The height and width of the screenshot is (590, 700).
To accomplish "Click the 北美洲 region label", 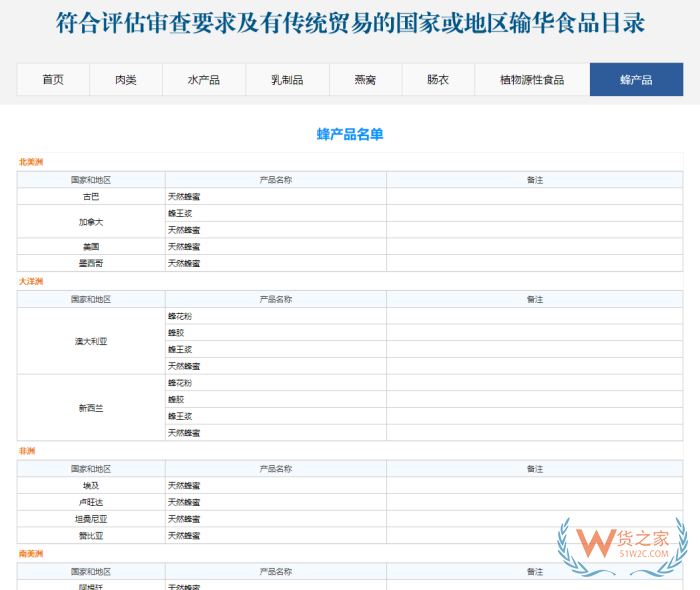I will coord(31,162).
